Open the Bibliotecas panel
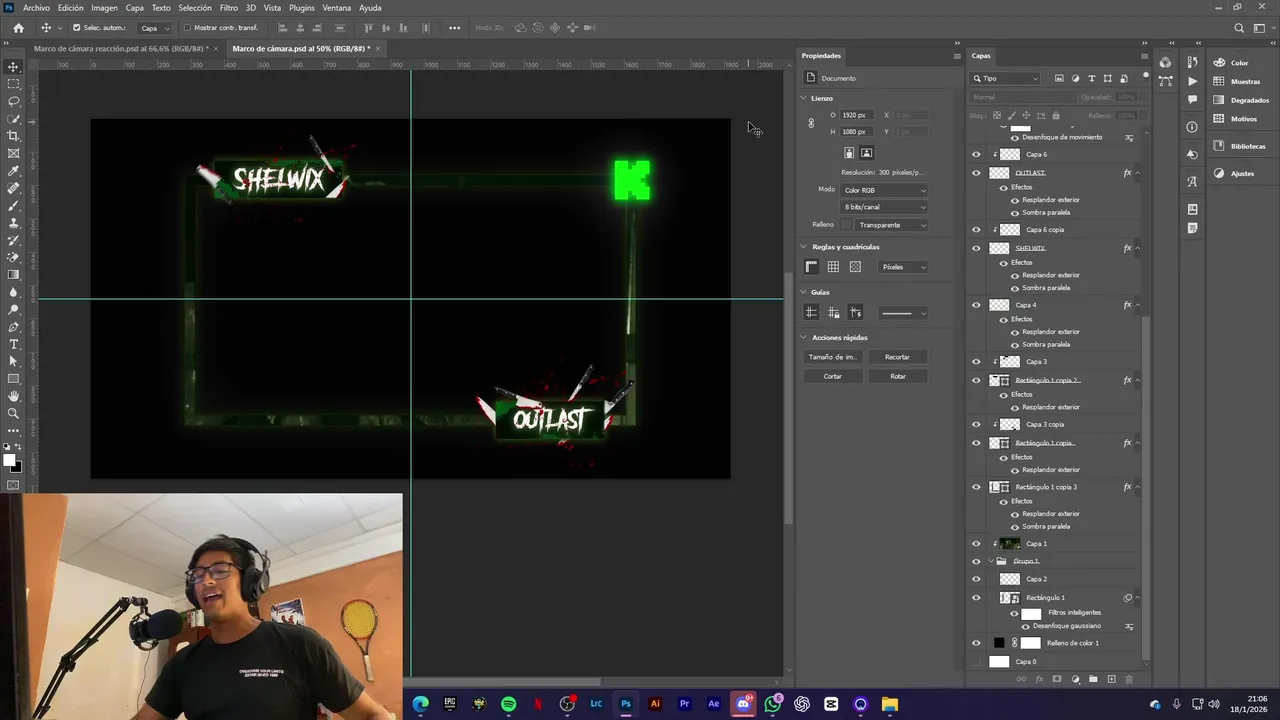Viewport: 1280px width, 720px height. (1240, 146)
